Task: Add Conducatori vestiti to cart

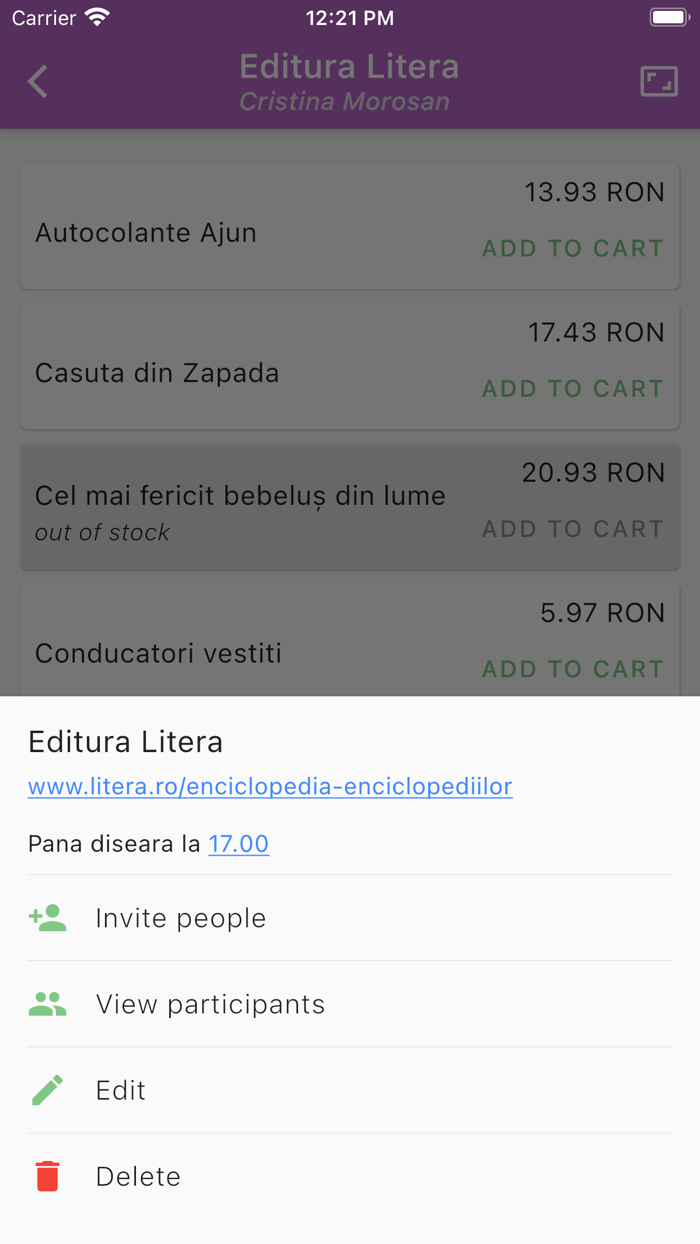Action: coord(572,669)
